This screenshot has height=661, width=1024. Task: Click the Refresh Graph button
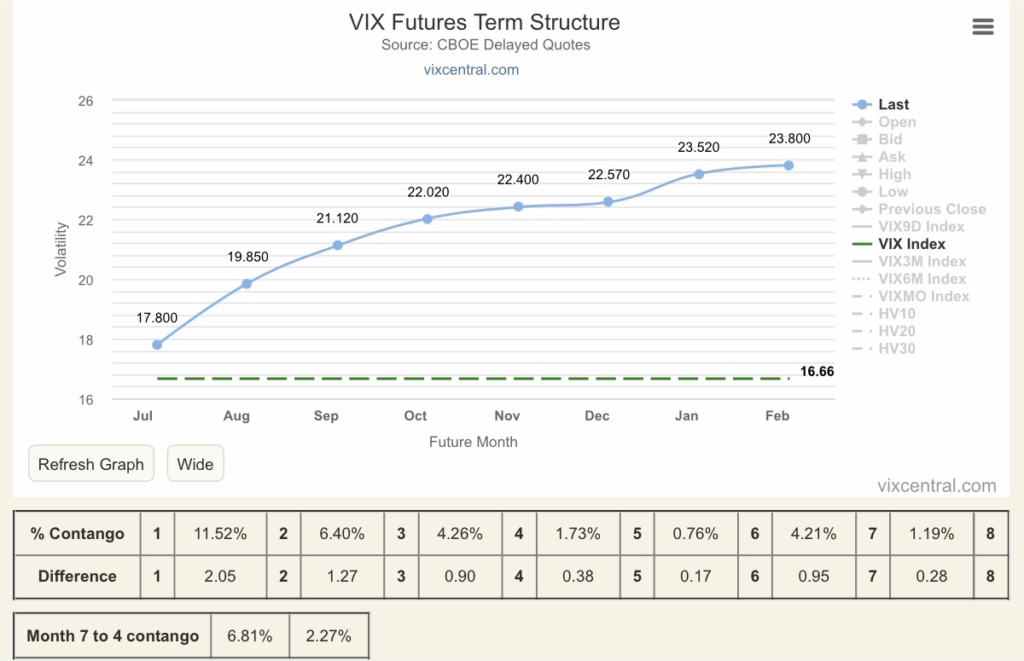pos(91,464)
